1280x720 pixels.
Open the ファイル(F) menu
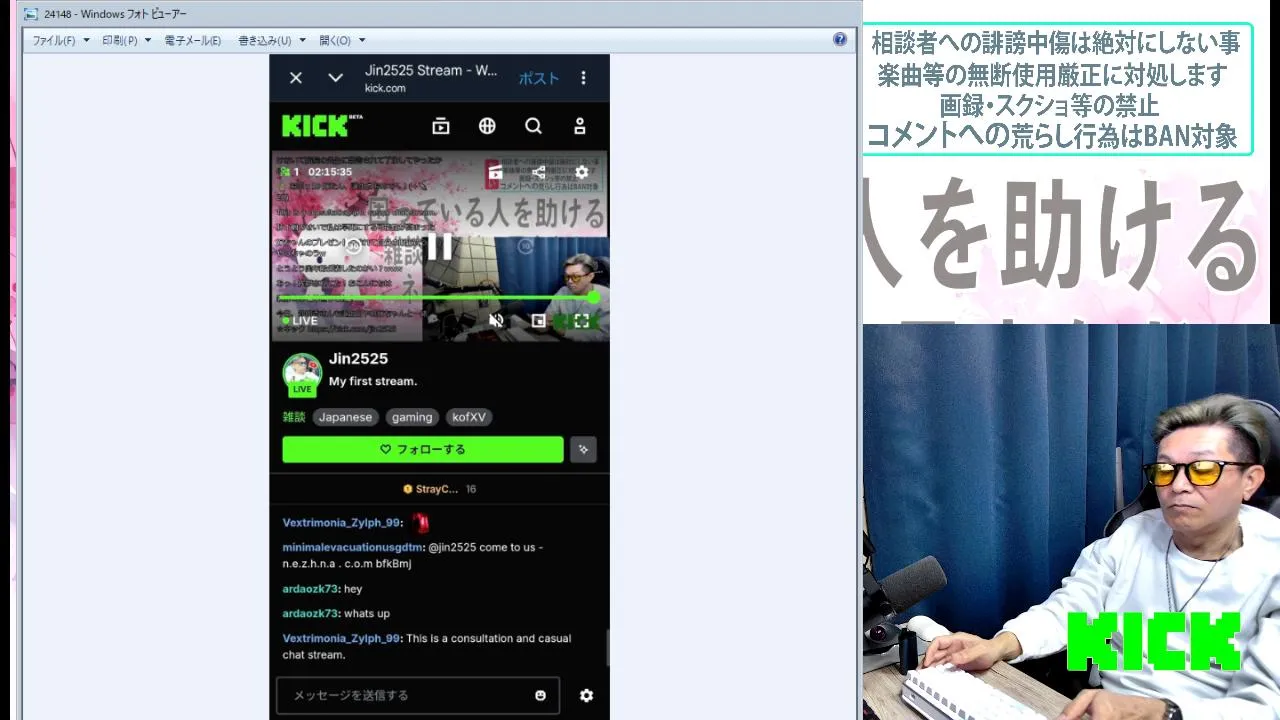click(54, 40)
